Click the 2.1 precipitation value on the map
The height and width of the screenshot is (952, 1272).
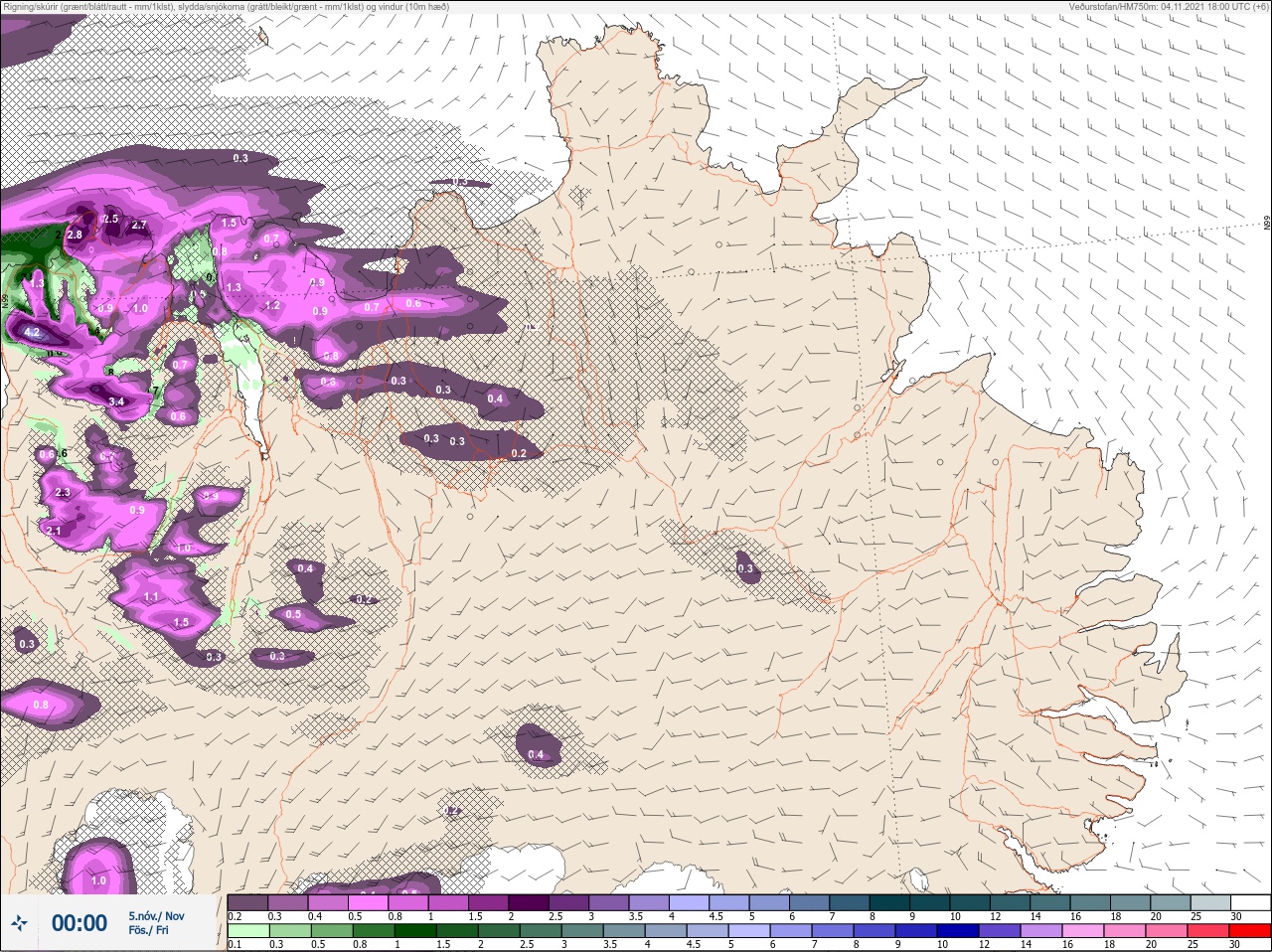click(x=54, y=531)
